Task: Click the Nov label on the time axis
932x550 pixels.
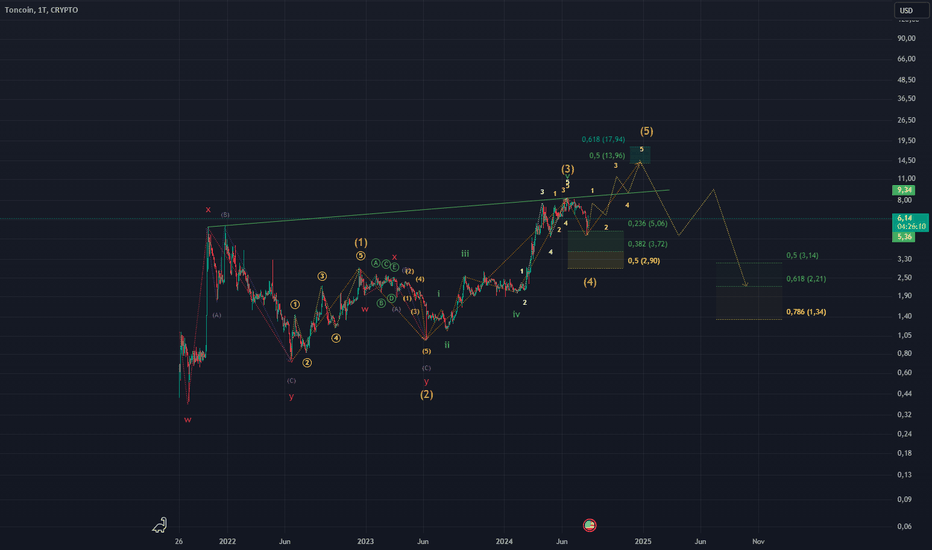Action: [x=758, y=541]
